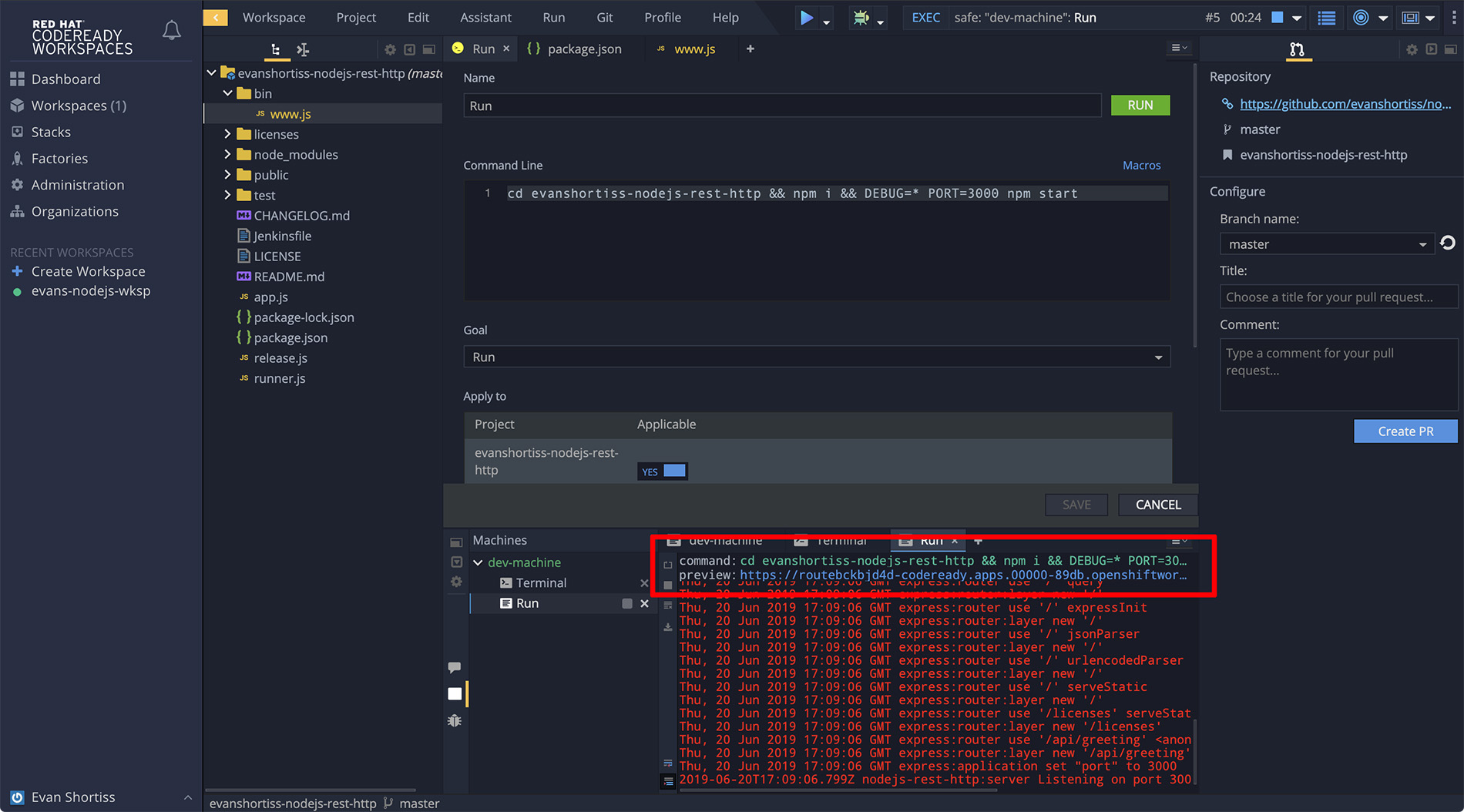This screenshot has height=812, width=1464.
Task: Collapse the navigation sidebar with yellow arrow
Action: [x=216, y=17]
